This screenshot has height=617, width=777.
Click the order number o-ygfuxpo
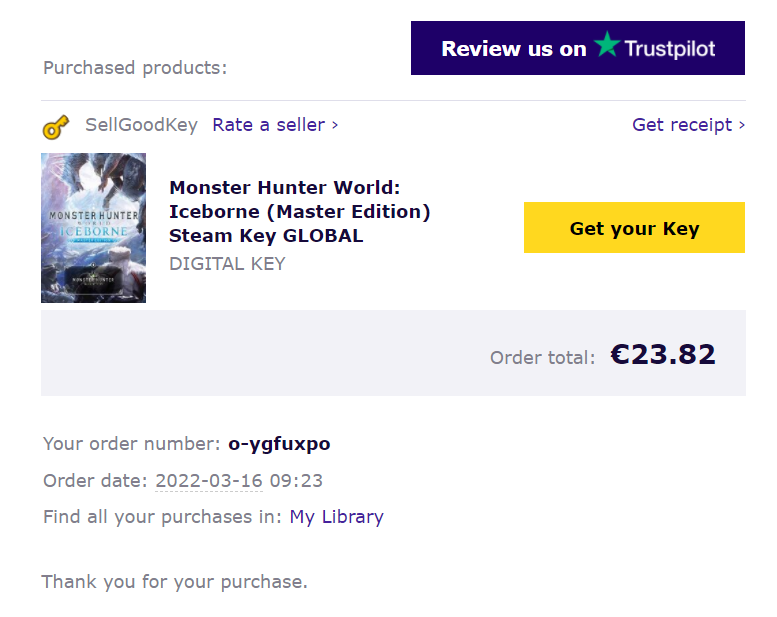tap(279, 443)
